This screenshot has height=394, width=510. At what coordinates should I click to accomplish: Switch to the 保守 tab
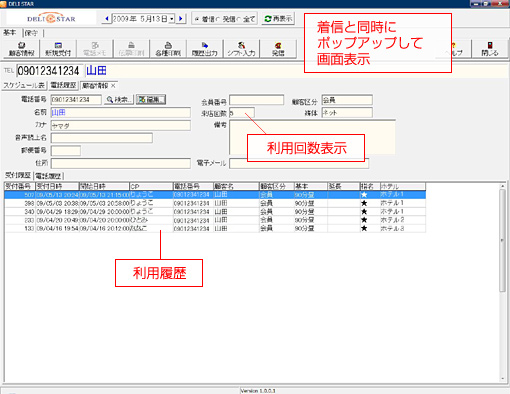[31, 33]
